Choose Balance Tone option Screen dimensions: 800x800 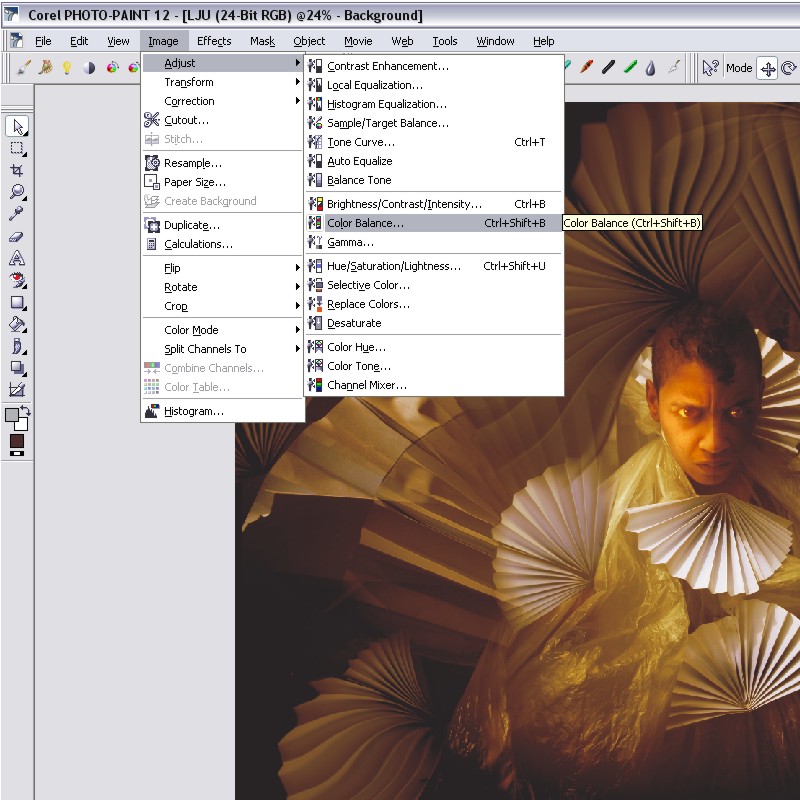tap(434, 180)
